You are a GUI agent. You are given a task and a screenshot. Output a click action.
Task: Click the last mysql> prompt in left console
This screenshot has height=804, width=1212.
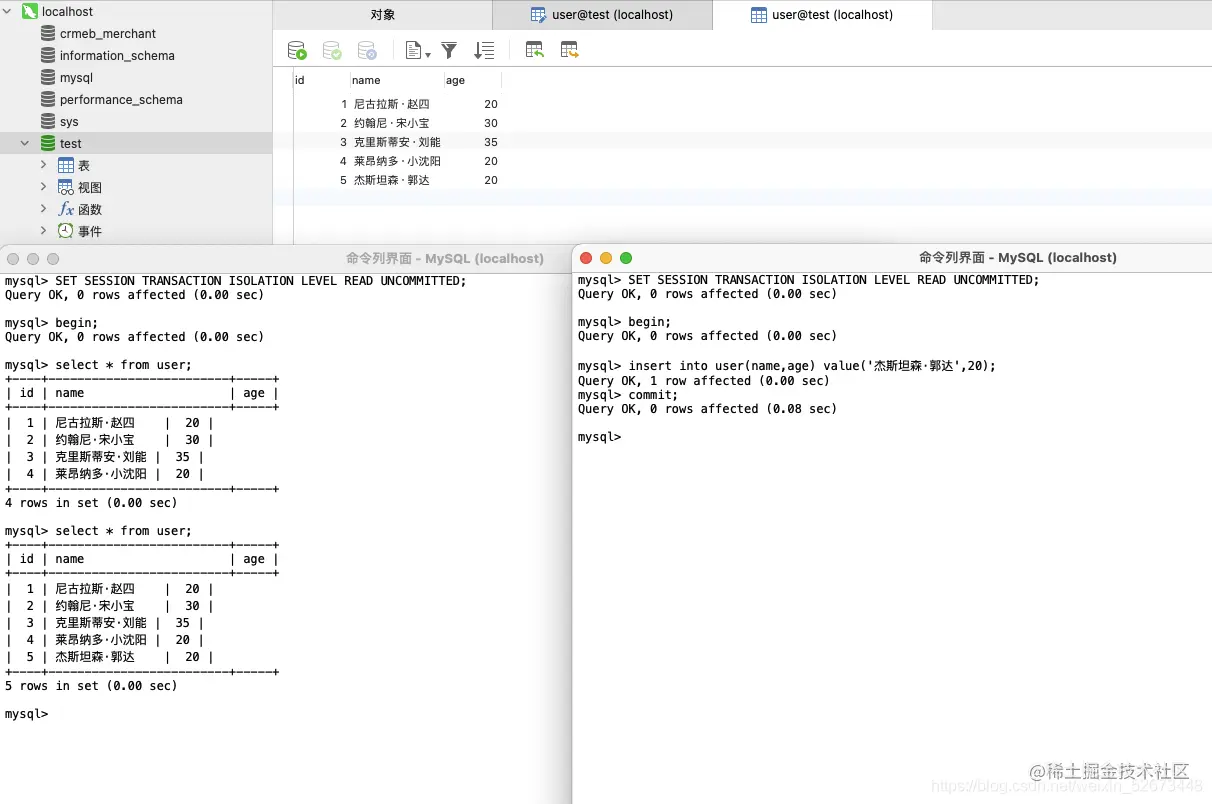coord(27,714)
